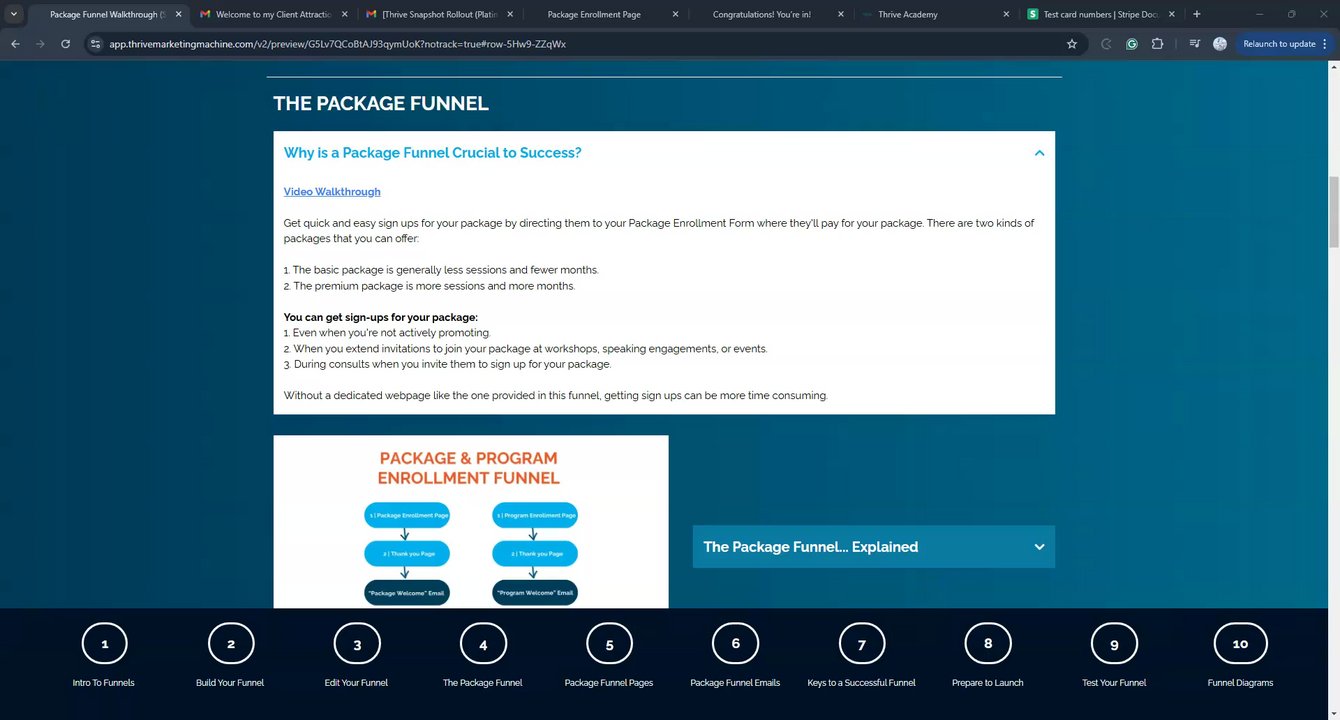Click the browser Back arrow

[x=15, y=44]
